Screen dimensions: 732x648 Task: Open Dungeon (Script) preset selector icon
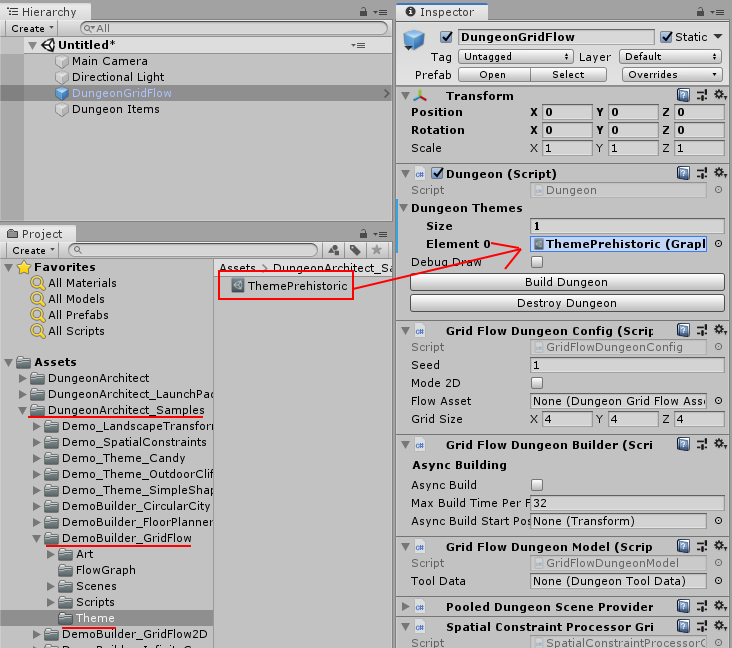[702, 173]
